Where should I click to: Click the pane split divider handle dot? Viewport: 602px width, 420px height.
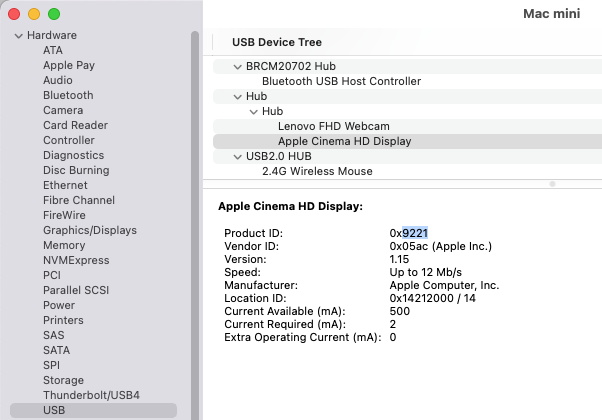coord(552,184)
